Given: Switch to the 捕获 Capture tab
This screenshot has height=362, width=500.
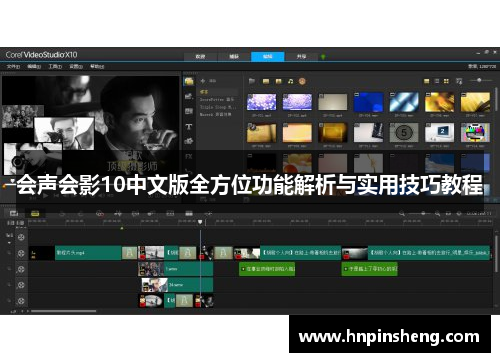Looking at the screenshot, I should tap(234, 57).
